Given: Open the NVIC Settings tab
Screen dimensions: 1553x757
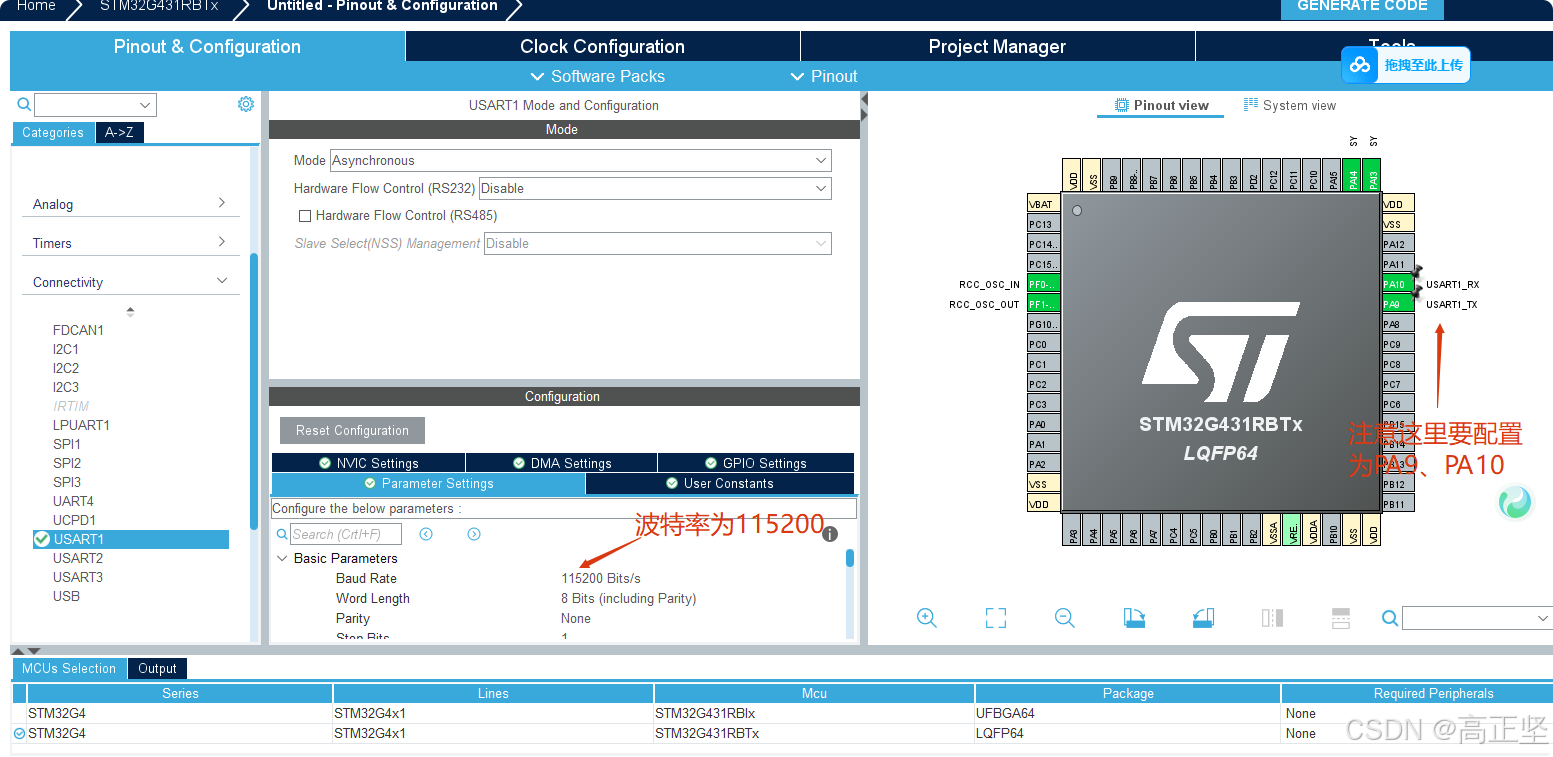Looking at the screenshot, I should click(x=368, y=463).
